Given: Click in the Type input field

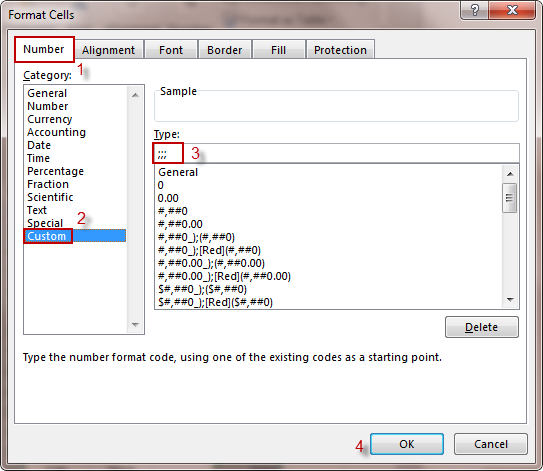Looking at the screenshot, I should (x=336, y=153).
